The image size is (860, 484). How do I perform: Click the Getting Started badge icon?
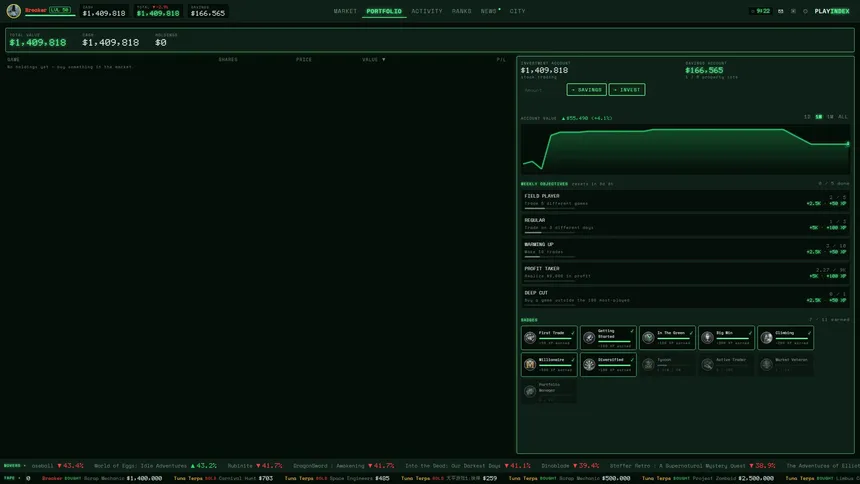click(589, 337)
